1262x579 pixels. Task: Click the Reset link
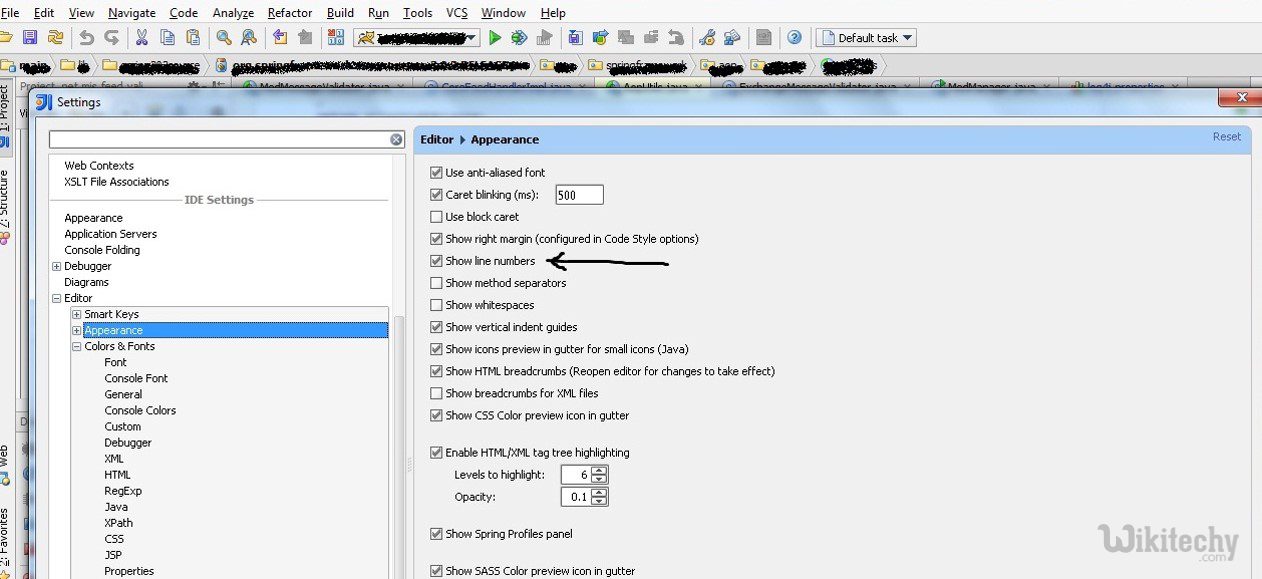1226,137
